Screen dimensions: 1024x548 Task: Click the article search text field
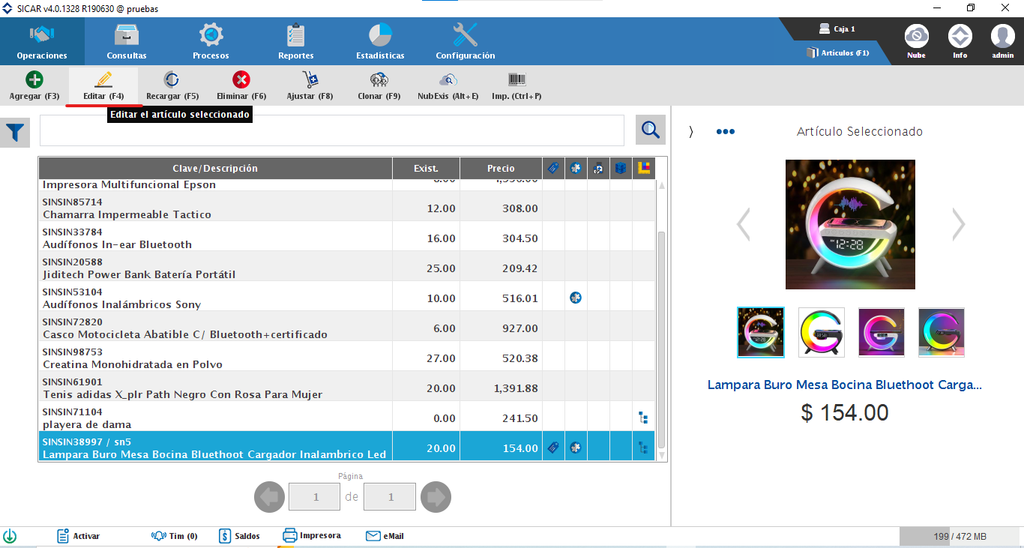(x=332, y=131)
